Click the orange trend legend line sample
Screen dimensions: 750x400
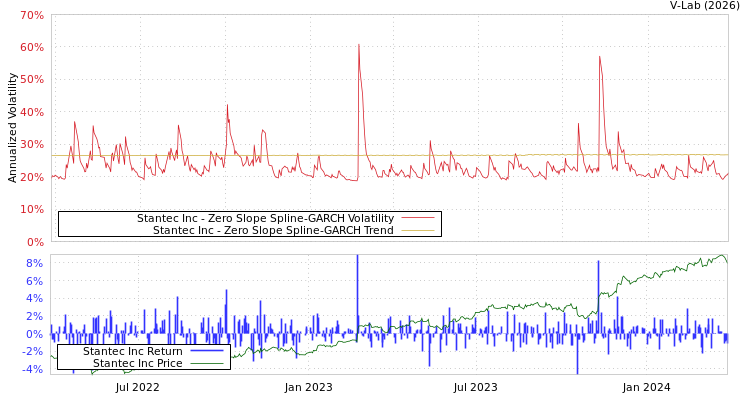pos(417,230)
